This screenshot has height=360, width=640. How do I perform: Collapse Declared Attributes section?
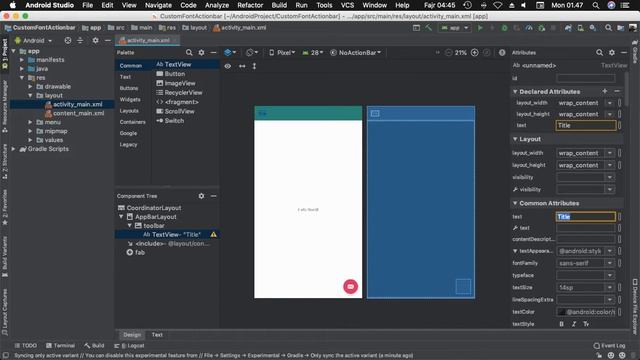pos(515,91)
